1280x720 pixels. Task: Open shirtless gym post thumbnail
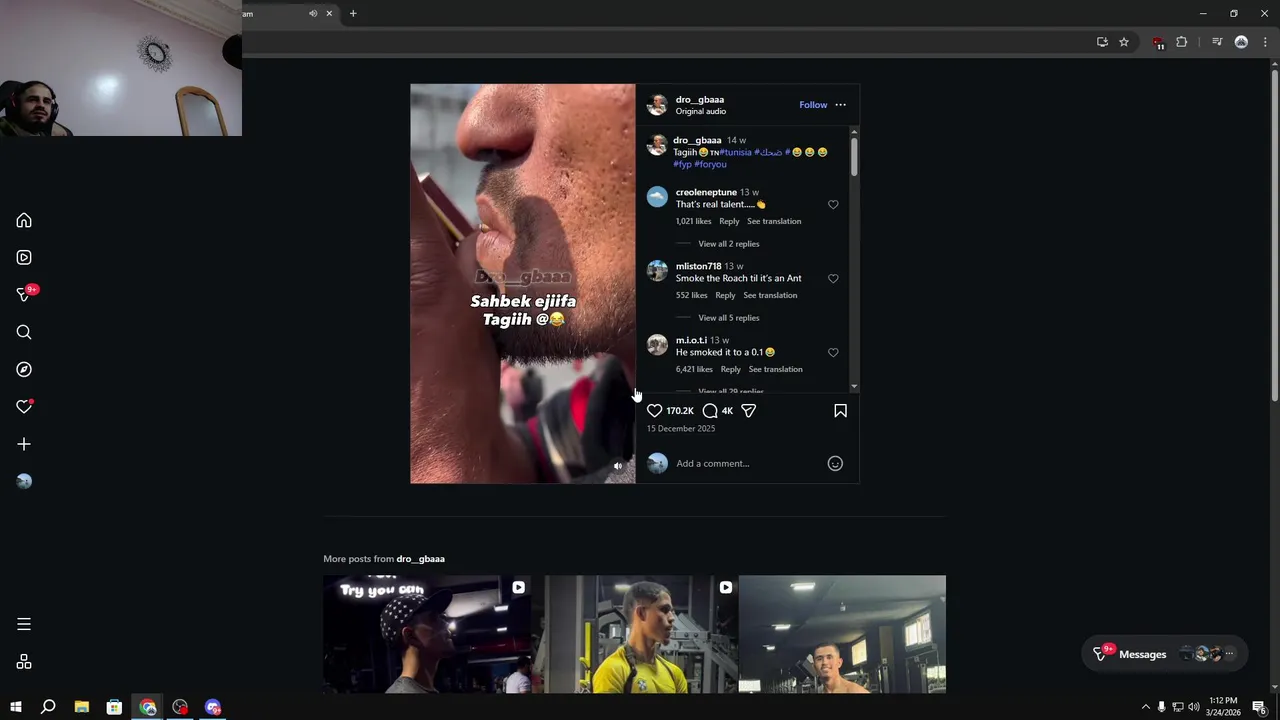click(x=842, y=634)
